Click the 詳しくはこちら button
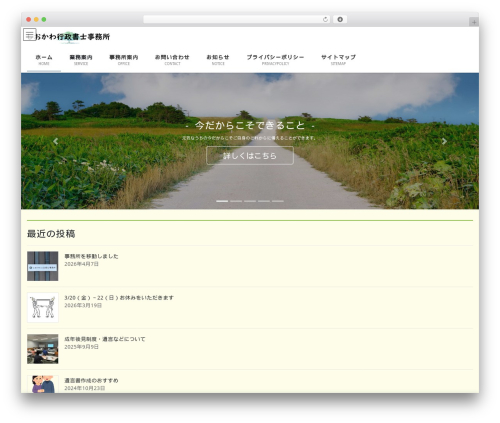The width and height of the screenshot is (500, 423). [x=250, y=156]
